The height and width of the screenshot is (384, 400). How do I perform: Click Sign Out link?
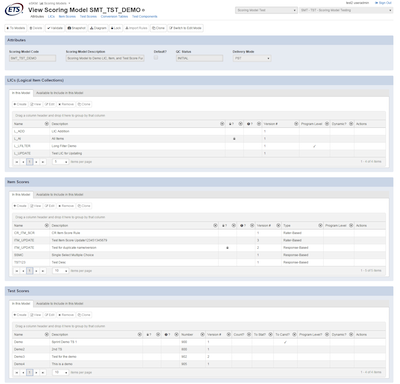coord(383,3)
